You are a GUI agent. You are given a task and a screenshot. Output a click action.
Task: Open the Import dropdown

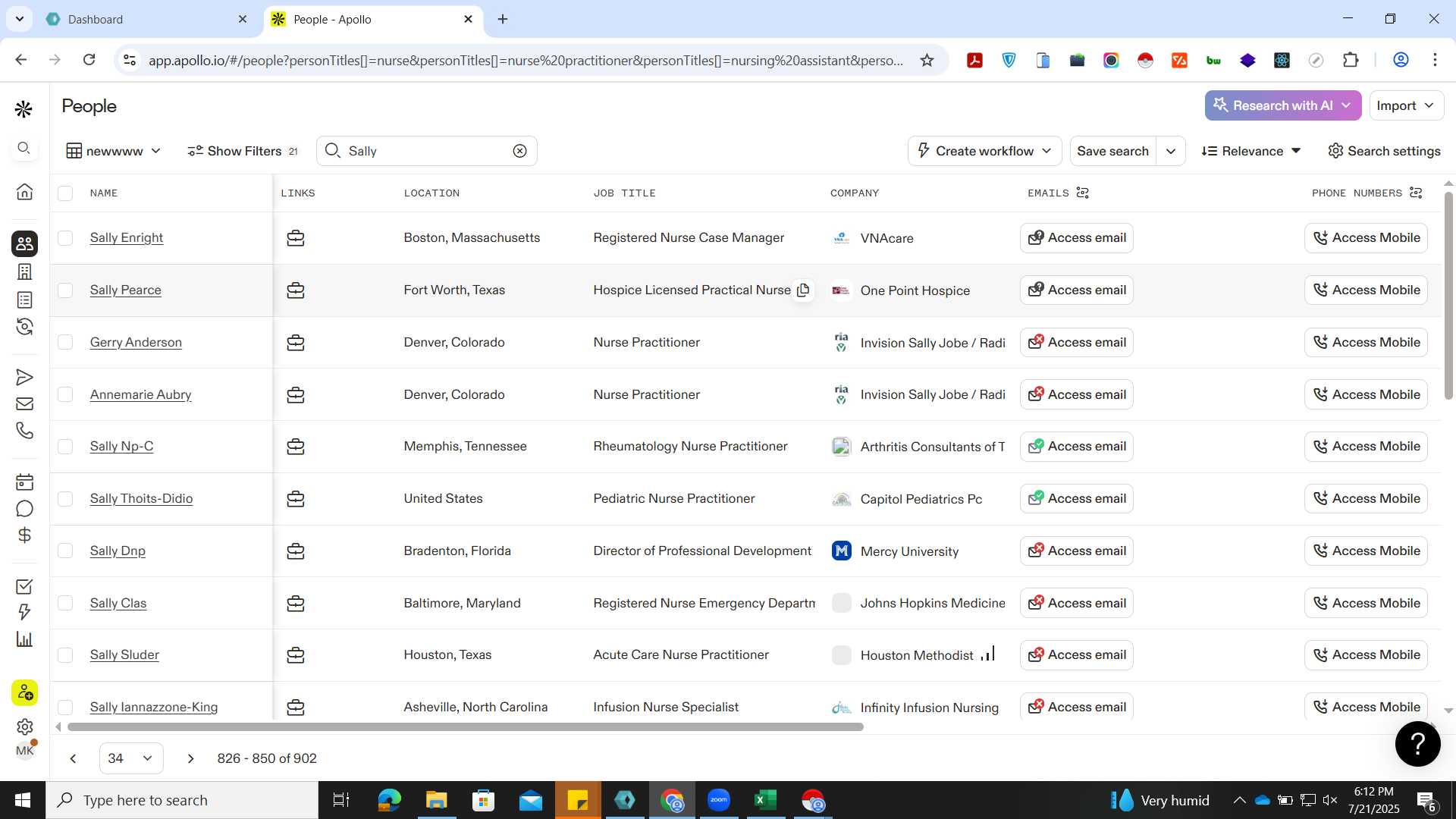[x=1405, y=105]
